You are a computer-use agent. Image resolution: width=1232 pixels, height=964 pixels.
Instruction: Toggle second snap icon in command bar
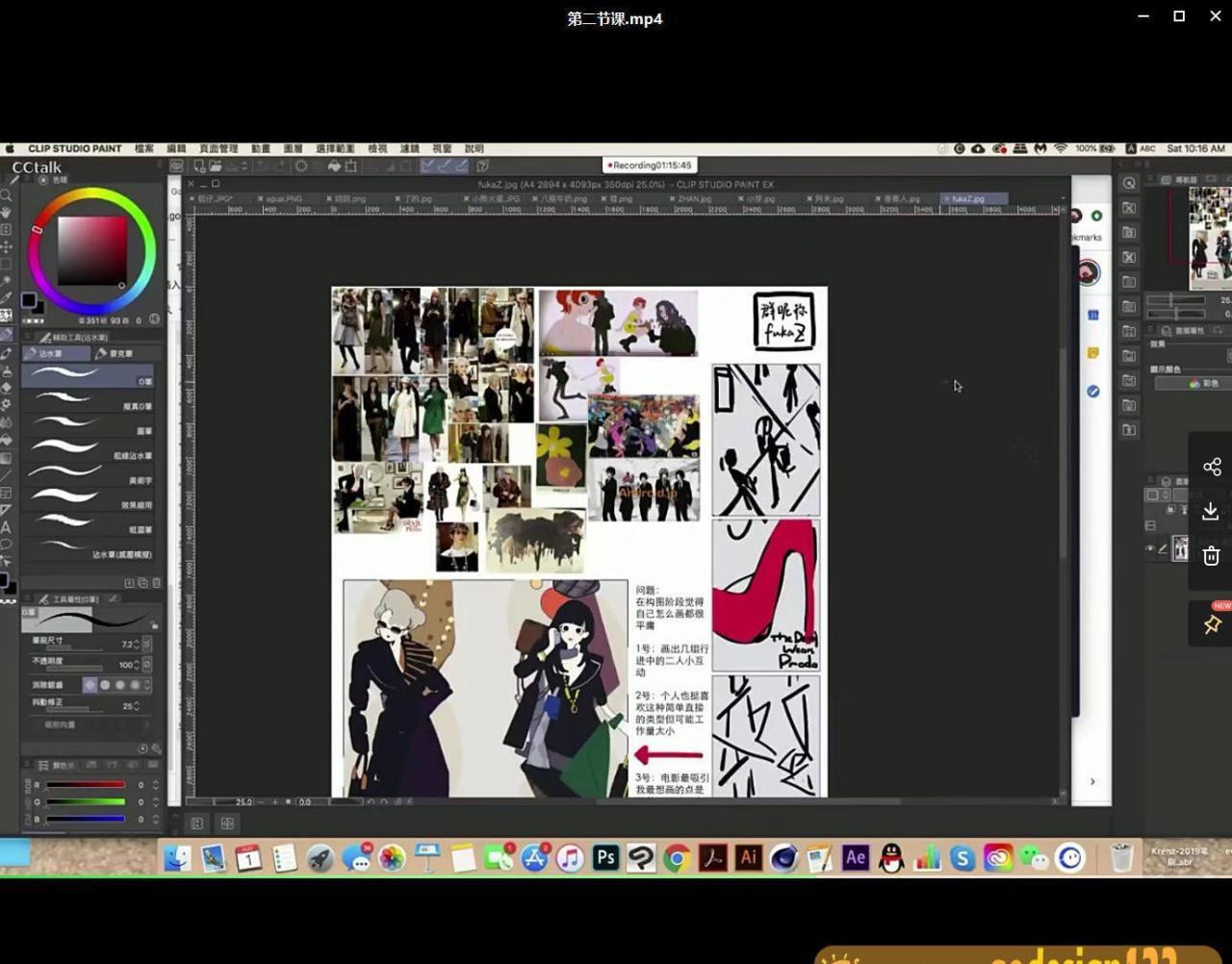(446, 165)
